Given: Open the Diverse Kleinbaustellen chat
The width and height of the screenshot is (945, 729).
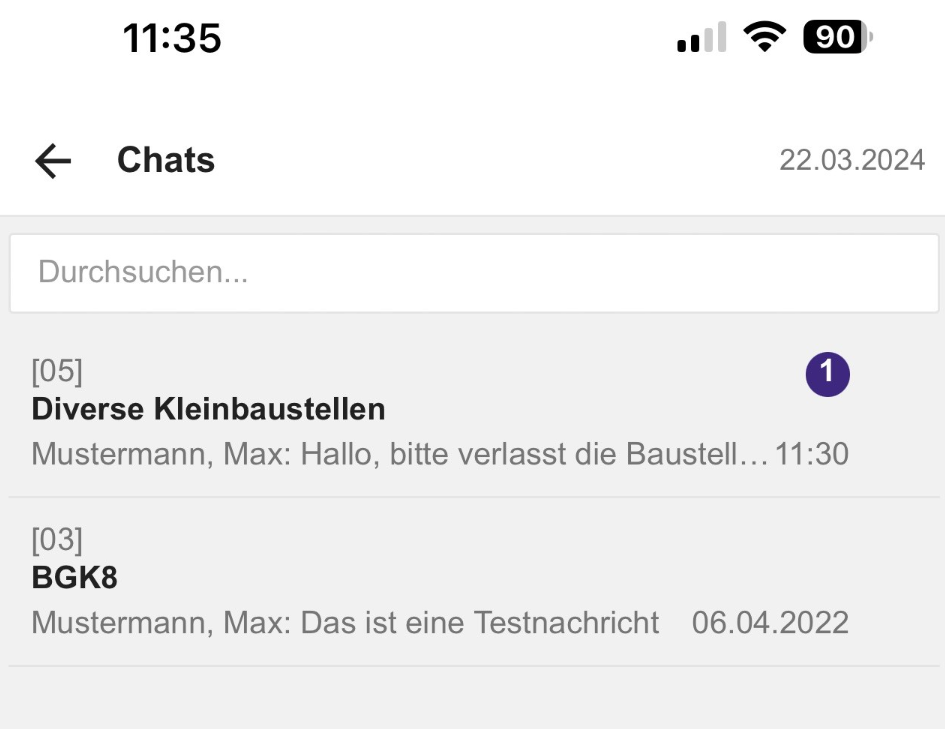Looking at the screenshot, I should (474, 412).
